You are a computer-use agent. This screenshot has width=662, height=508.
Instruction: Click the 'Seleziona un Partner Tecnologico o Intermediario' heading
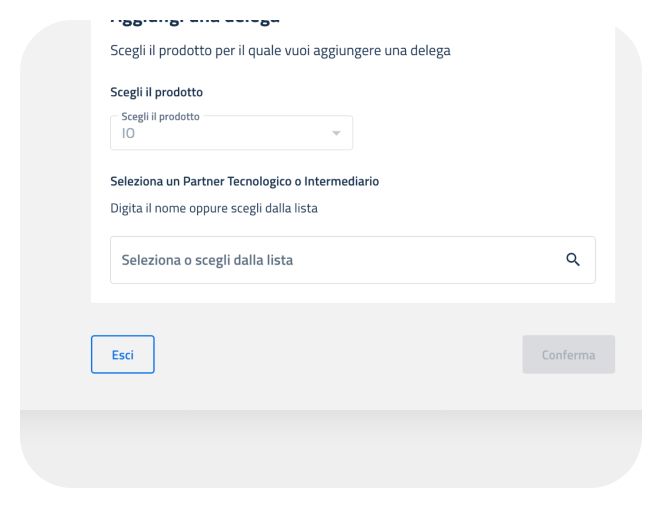click(245, 181)
